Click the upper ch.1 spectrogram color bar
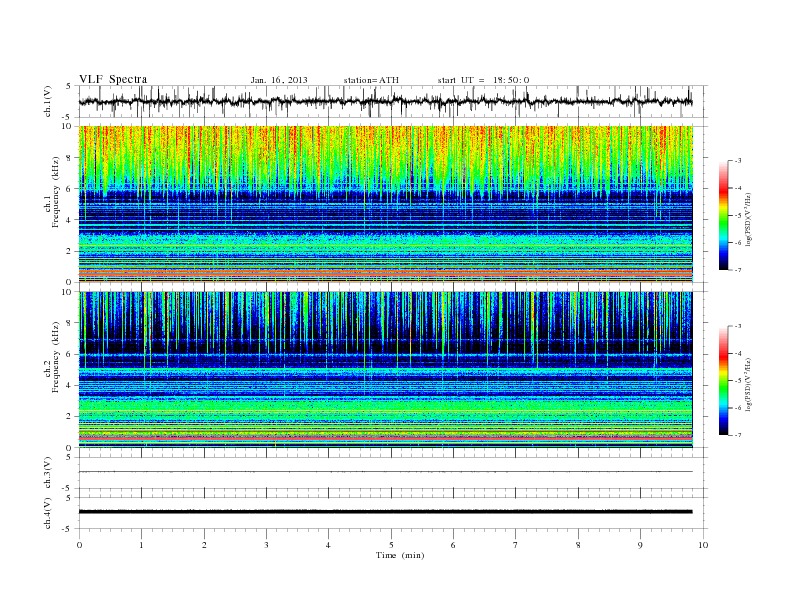 coord(724,216)
